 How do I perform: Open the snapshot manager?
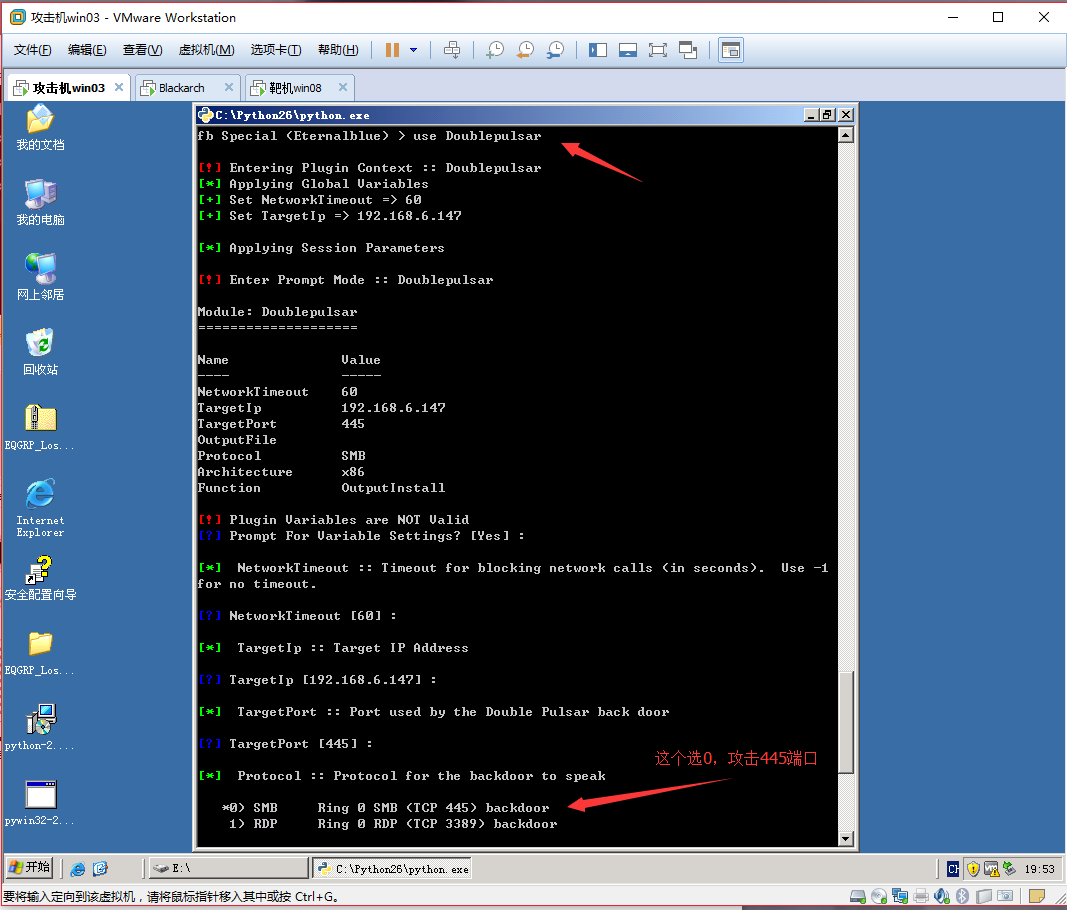tap(555, 50)
